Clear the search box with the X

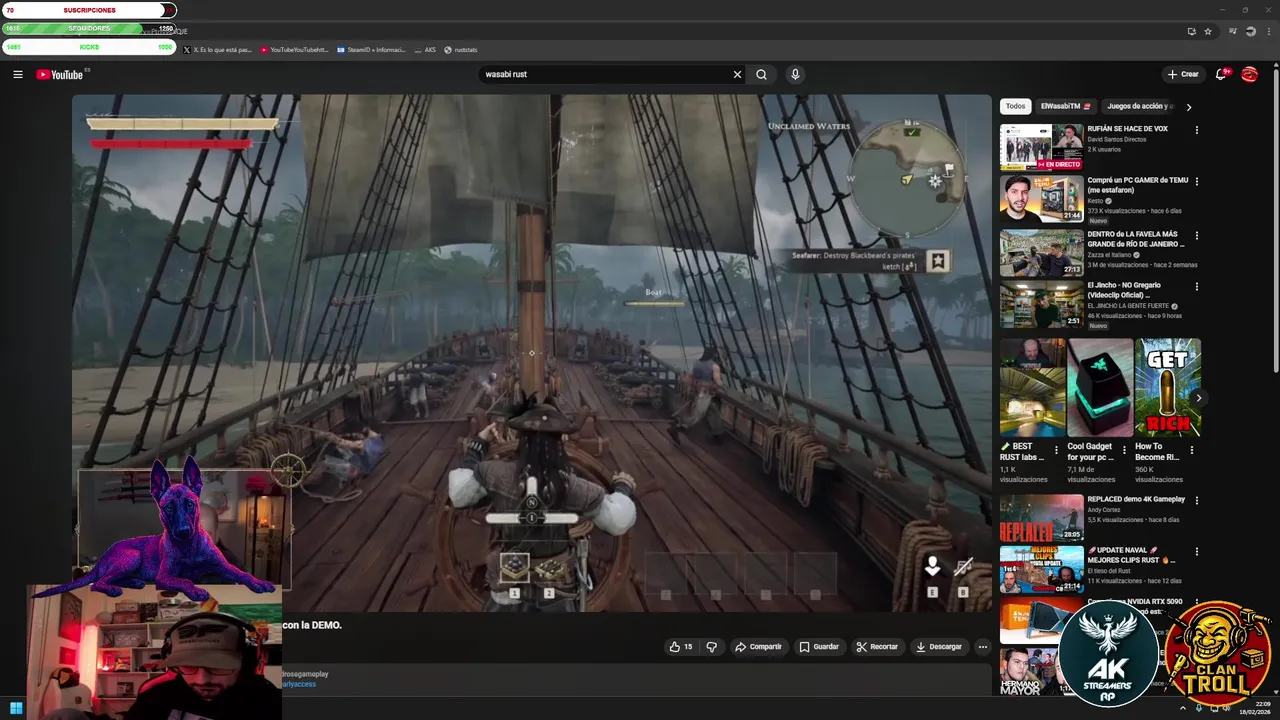[x=737, y=74]
